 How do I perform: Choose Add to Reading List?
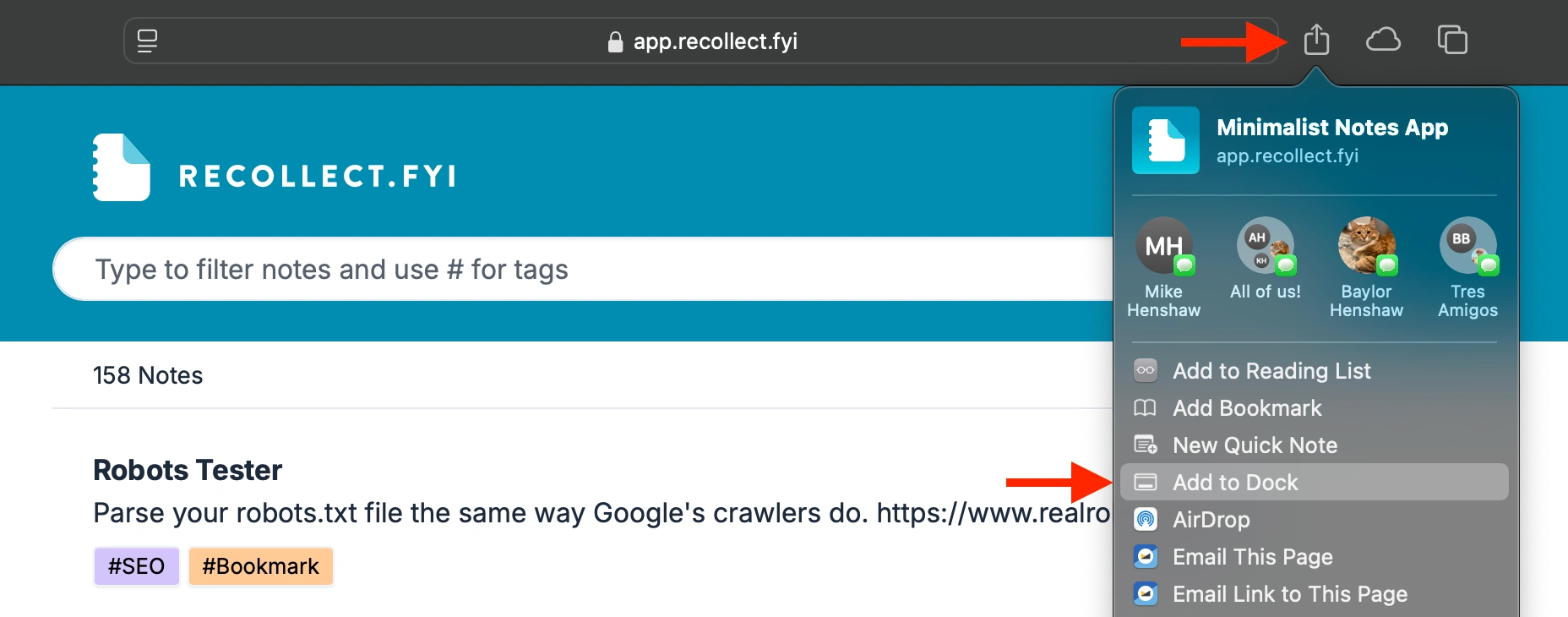tap(1271, 370)
